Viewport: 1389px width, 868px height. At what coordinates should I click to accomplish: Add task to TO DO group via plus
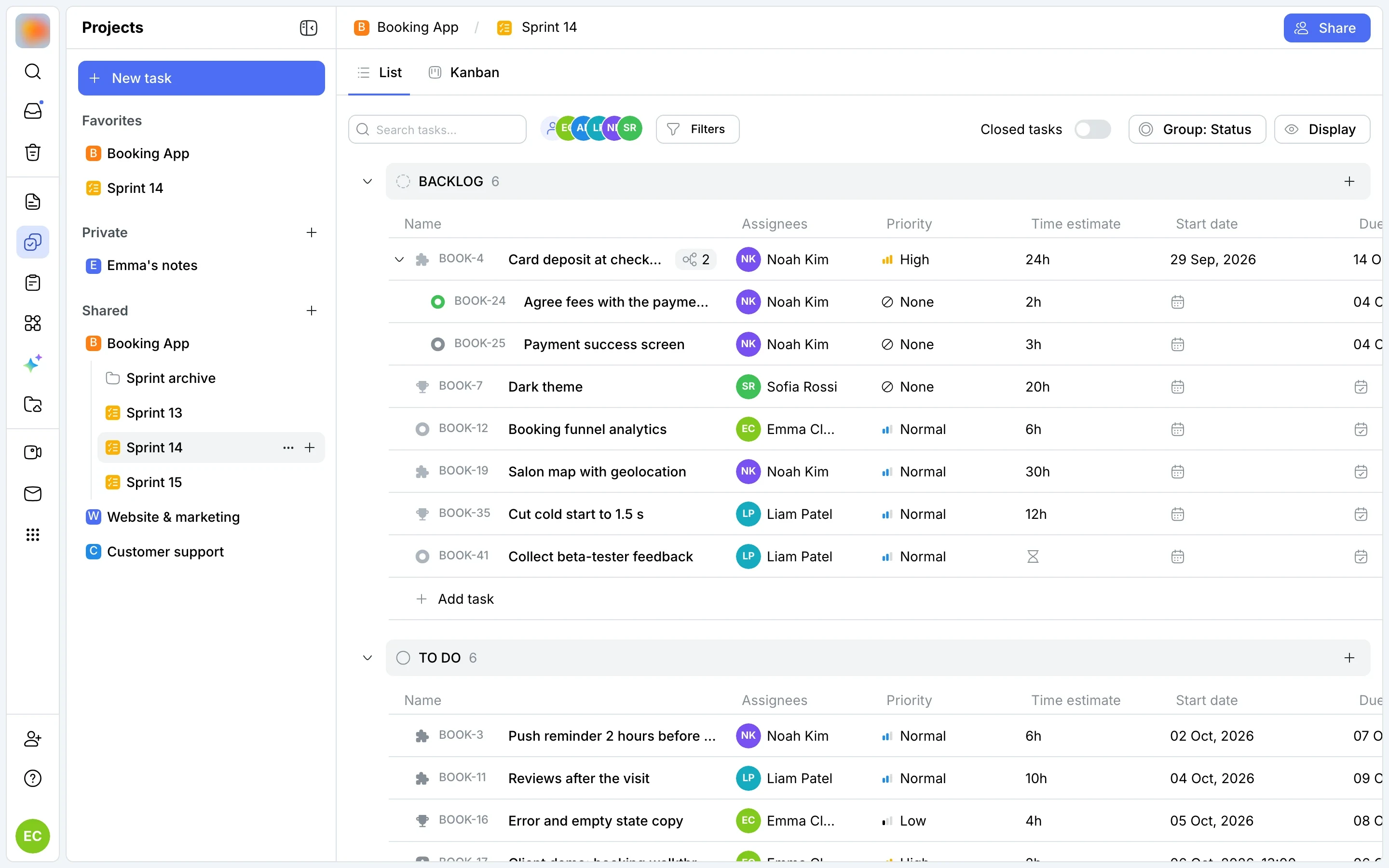(1349, 658)
